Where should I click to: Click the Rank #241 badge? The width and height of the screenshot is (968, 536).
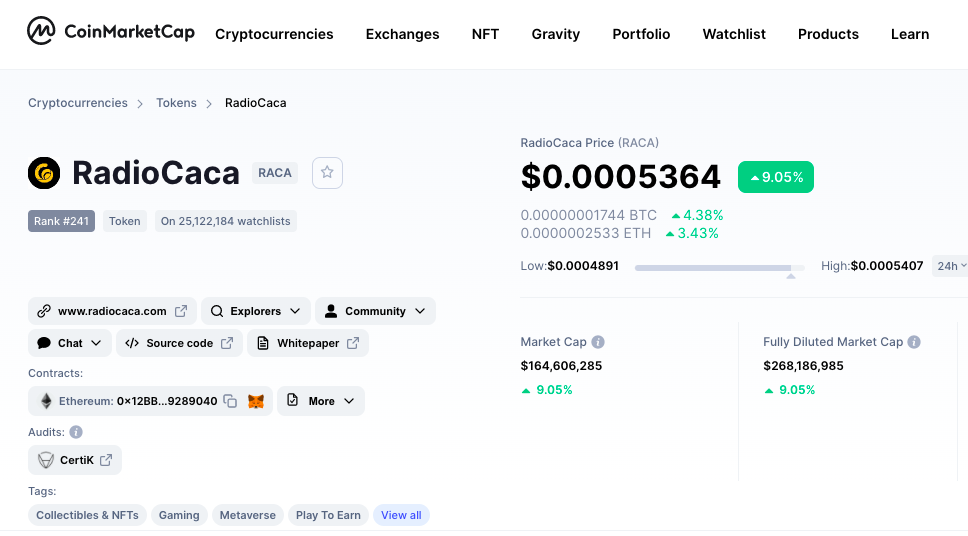61,221
